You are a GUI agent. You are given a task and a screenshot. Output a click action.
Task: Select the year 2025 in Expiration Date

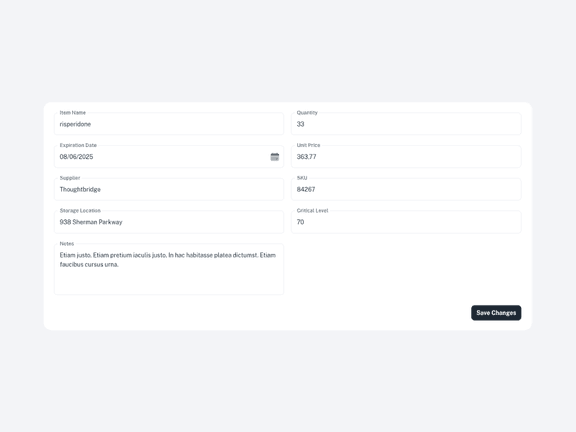(x=86, y=157)
